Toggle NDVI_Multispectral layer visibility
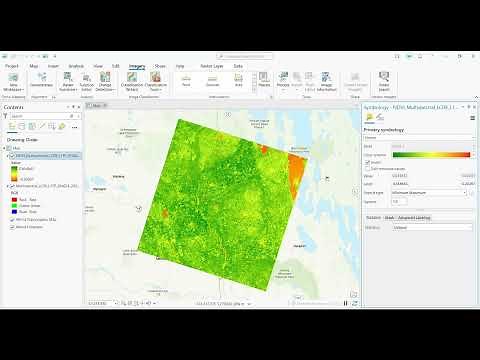The height and width of the screenshot is (360, 480). (12, 156)
